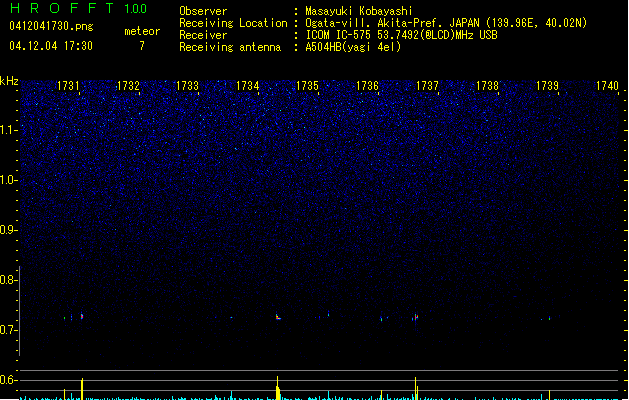Click time axis marker 1732

point(128,86)
